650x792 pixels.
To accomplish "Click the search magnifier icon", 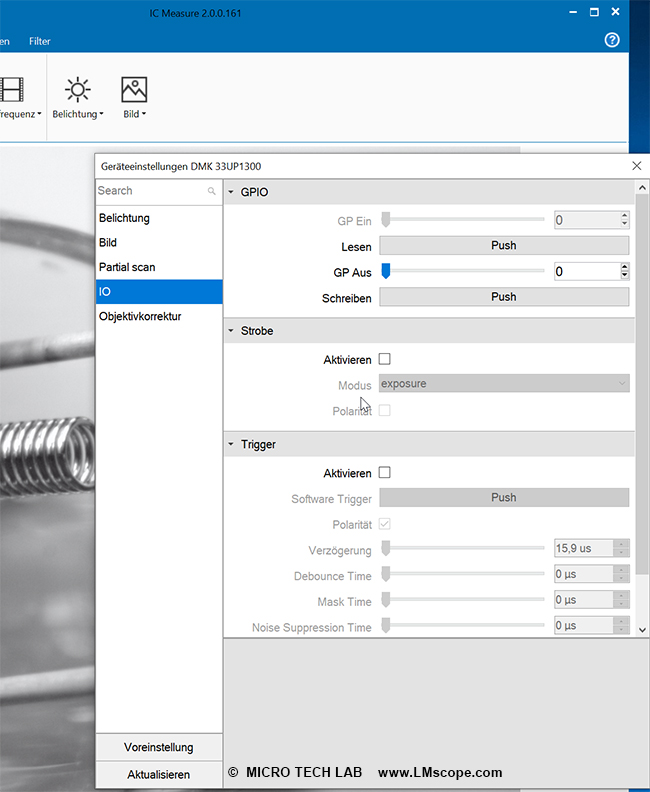I will 211,191.
